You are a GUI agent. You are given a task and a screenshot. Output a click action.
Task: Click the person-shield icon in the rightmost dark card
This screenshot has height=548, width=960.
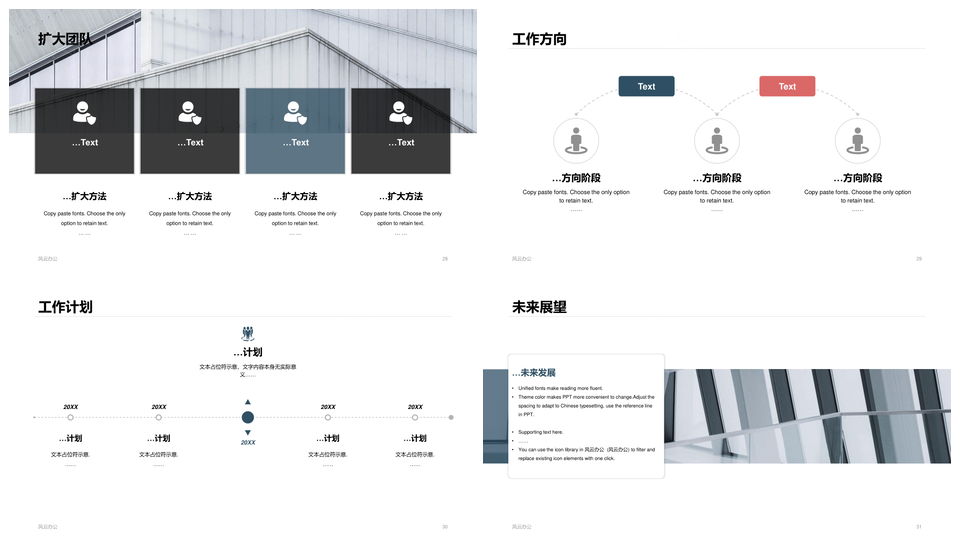[400, 113]
